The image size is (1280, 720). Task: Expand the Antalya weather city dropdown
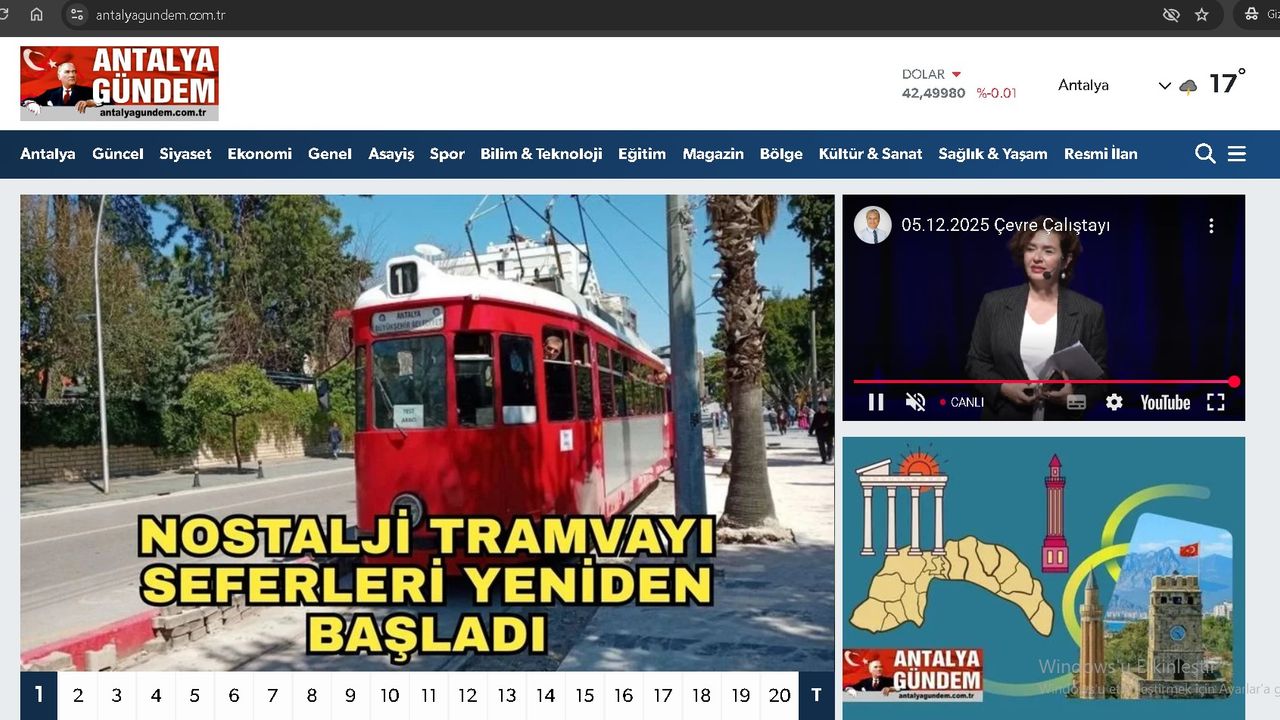click(x=1164, y=86)
